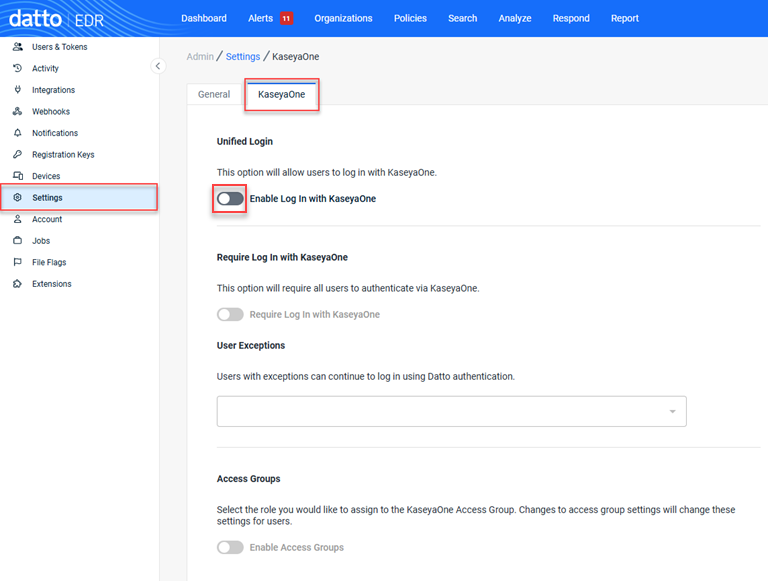The height and width of the screenshot is (581, 768).
Task: Click the Notifications bell icon
Action: [x=18, y=133]
